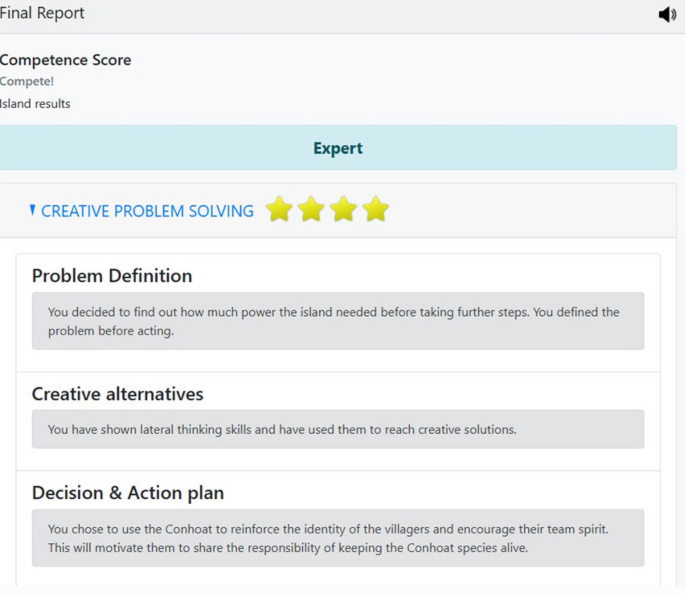Click the first yellow star
Image resolution: width=685 pixels, height=594 pixels.
coord(280,209)
